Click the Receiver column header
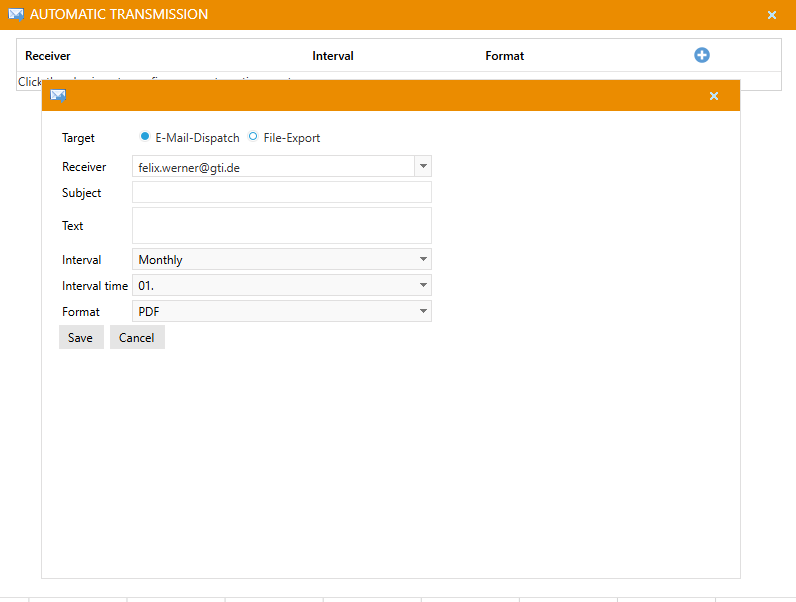Screen dimensions: 796x602 [48, 56]
